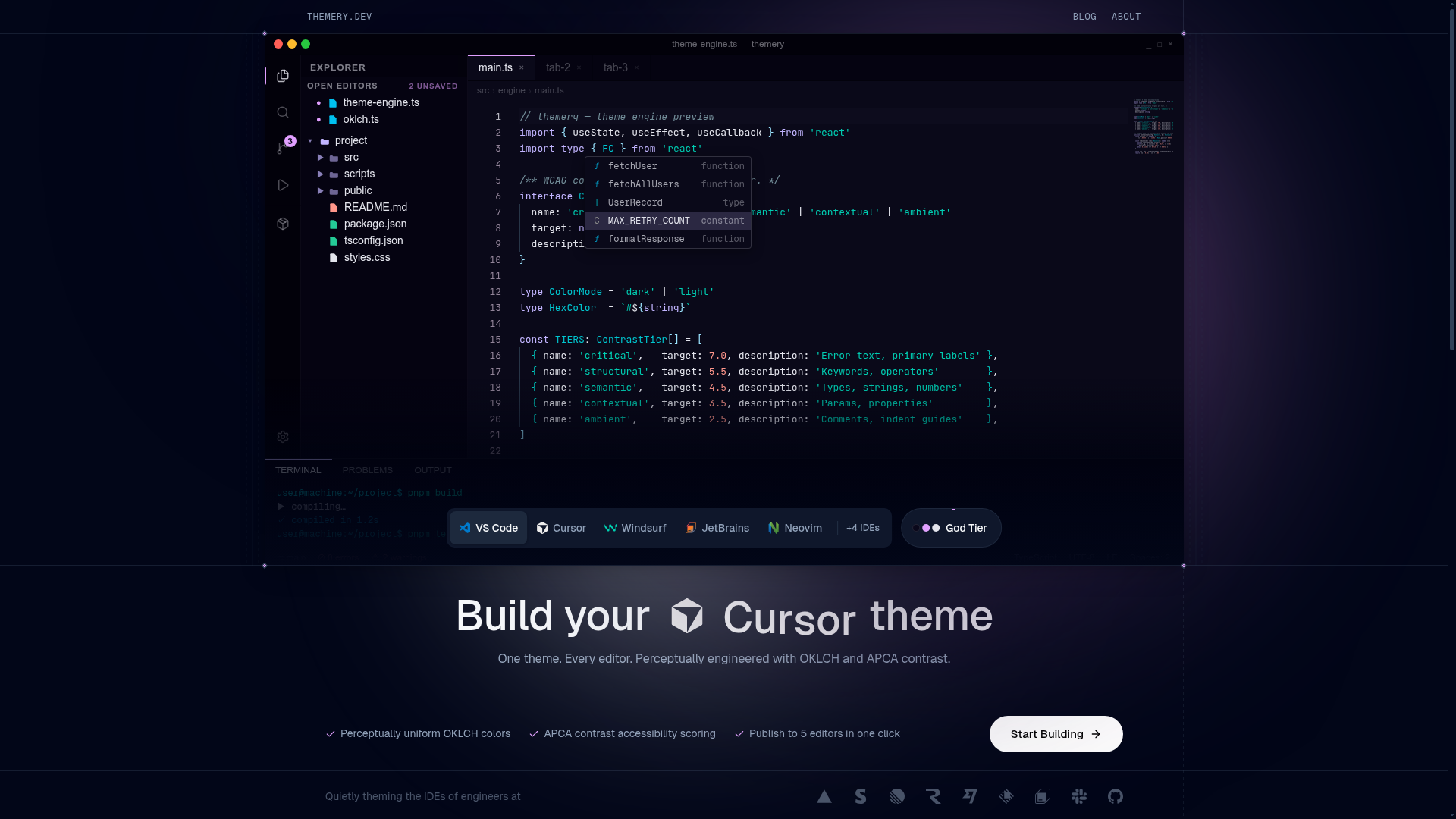Click the stacked square company logo
The height and width of the screenshot is (819, 1456).
click(x=1043, y=796)
